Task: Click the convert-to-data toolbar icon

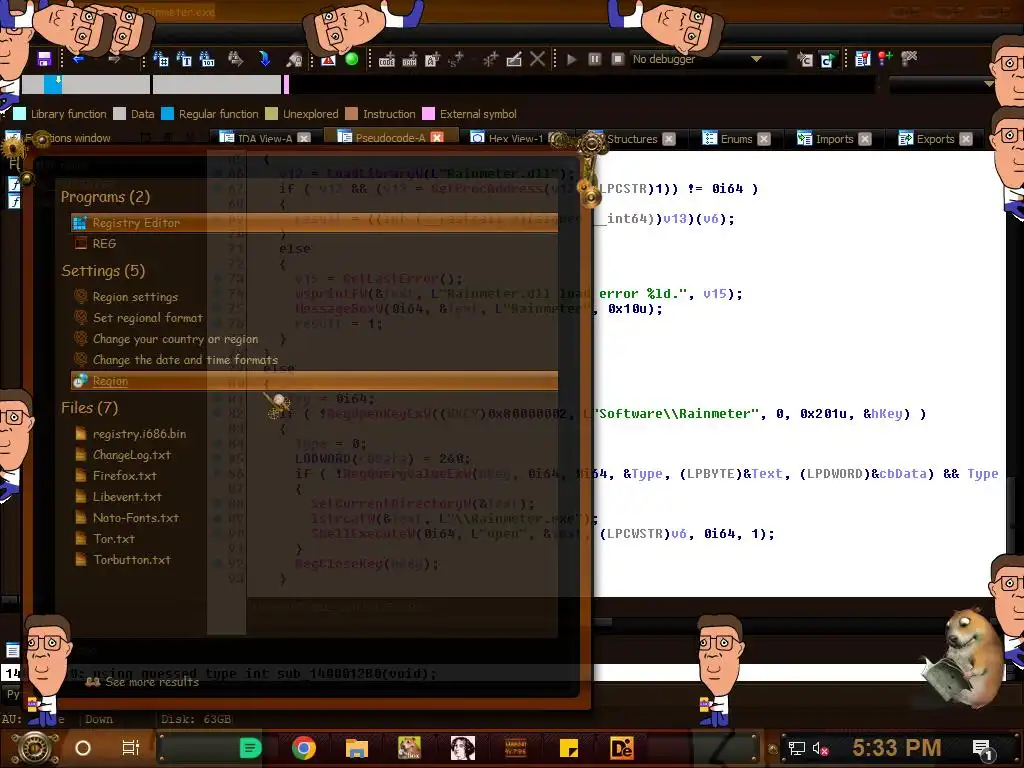Action: point(409,60)
